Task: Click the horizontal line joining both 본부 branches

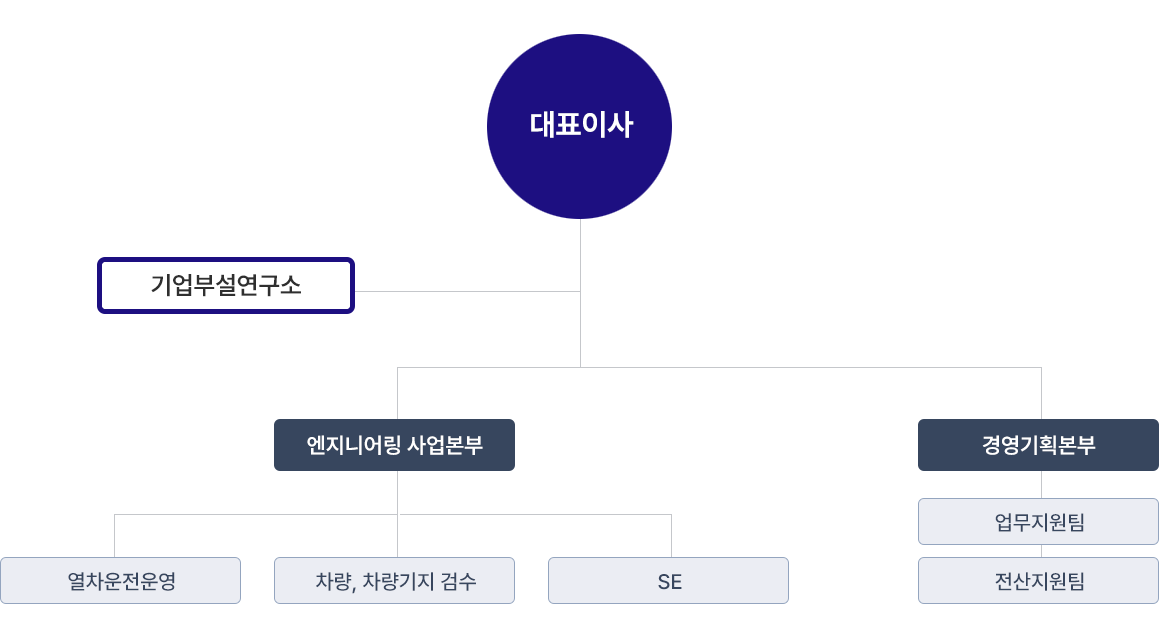Action: [720, 367]
